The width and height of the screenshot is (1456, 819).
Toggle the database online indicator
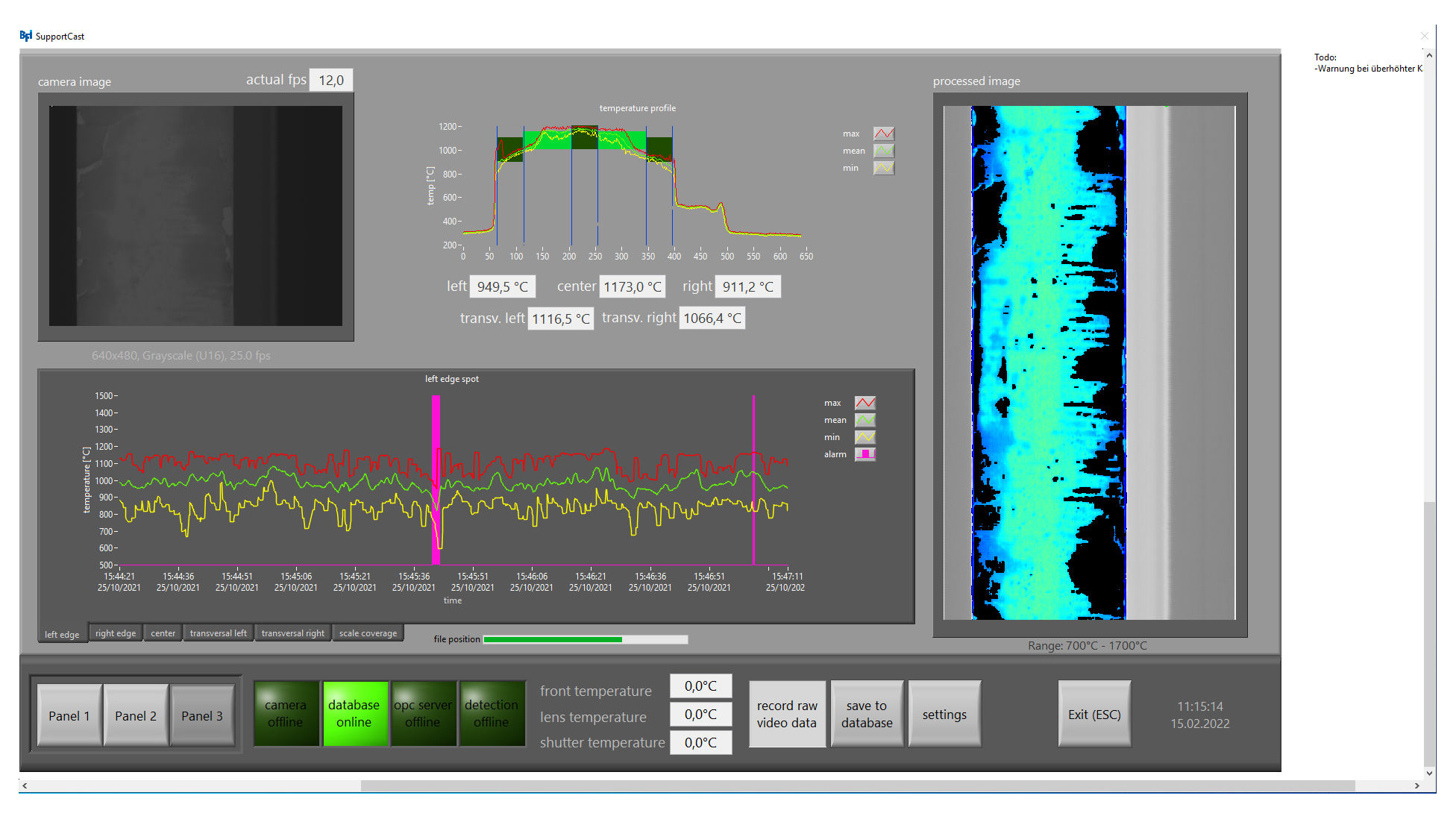(354, 714)
